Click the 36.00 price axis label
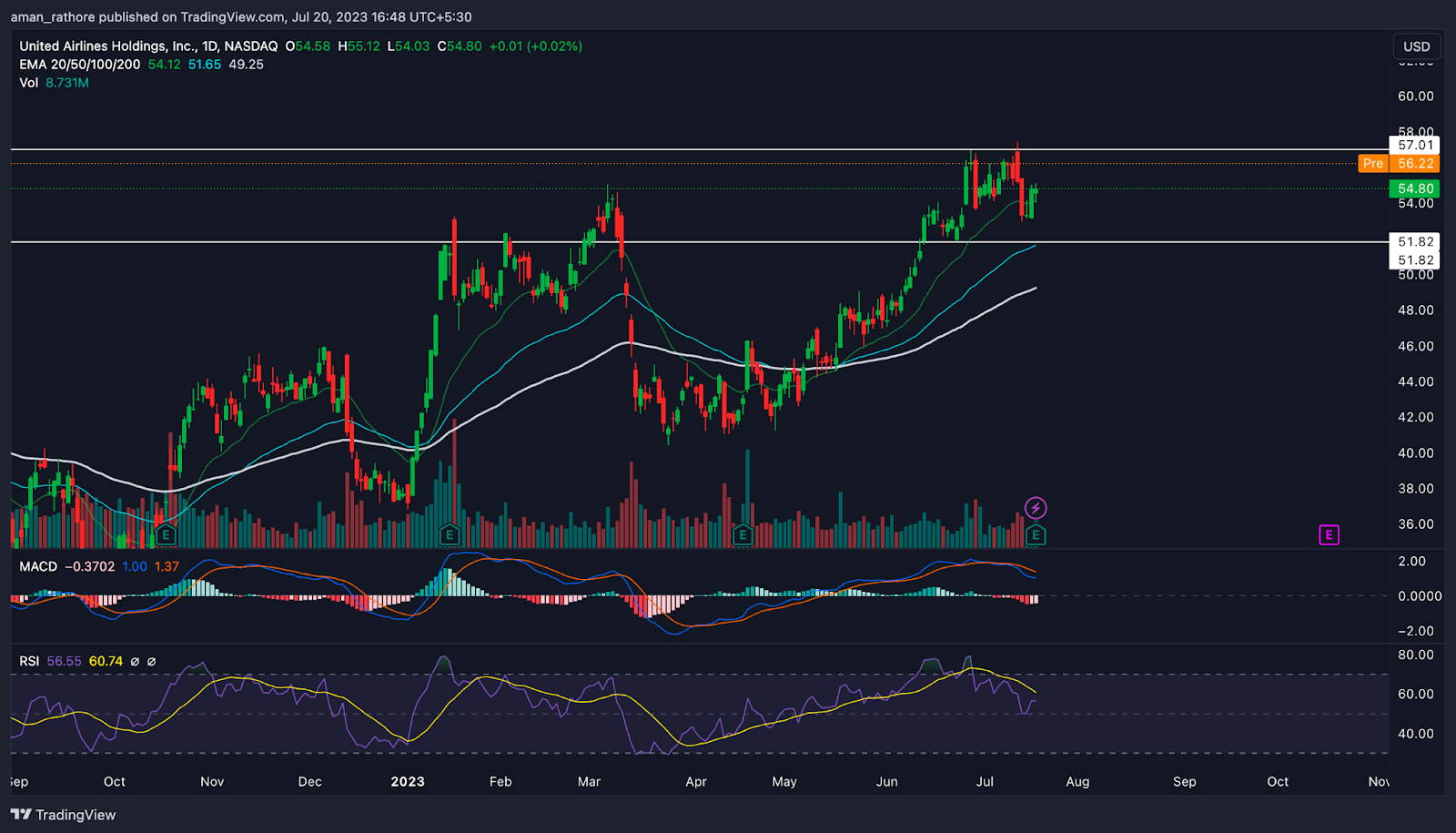Image resolution: width=1456 pixels, height=833 pixels. coord(1415,523)
